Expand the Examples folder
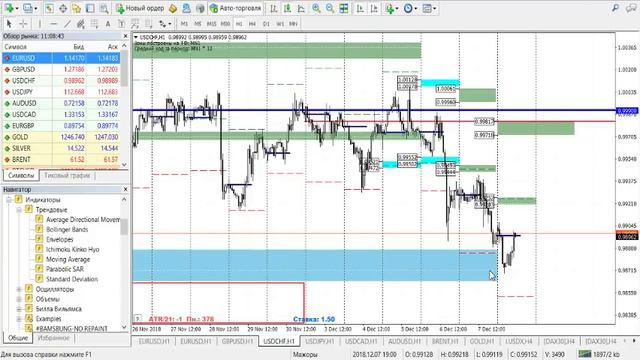Screen dimensions: 640x360 pos(19,319)
